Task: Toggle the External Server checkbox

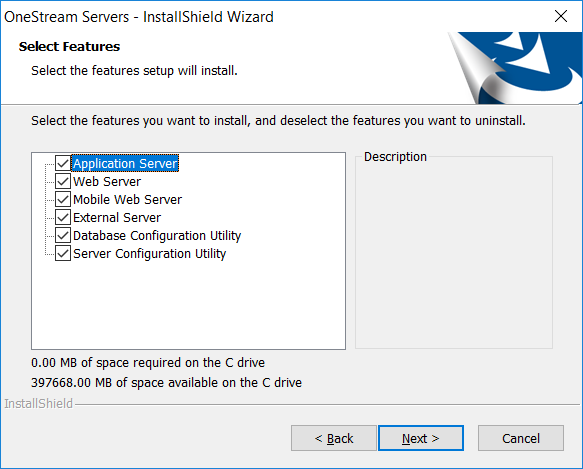Action: pos(63,217)
